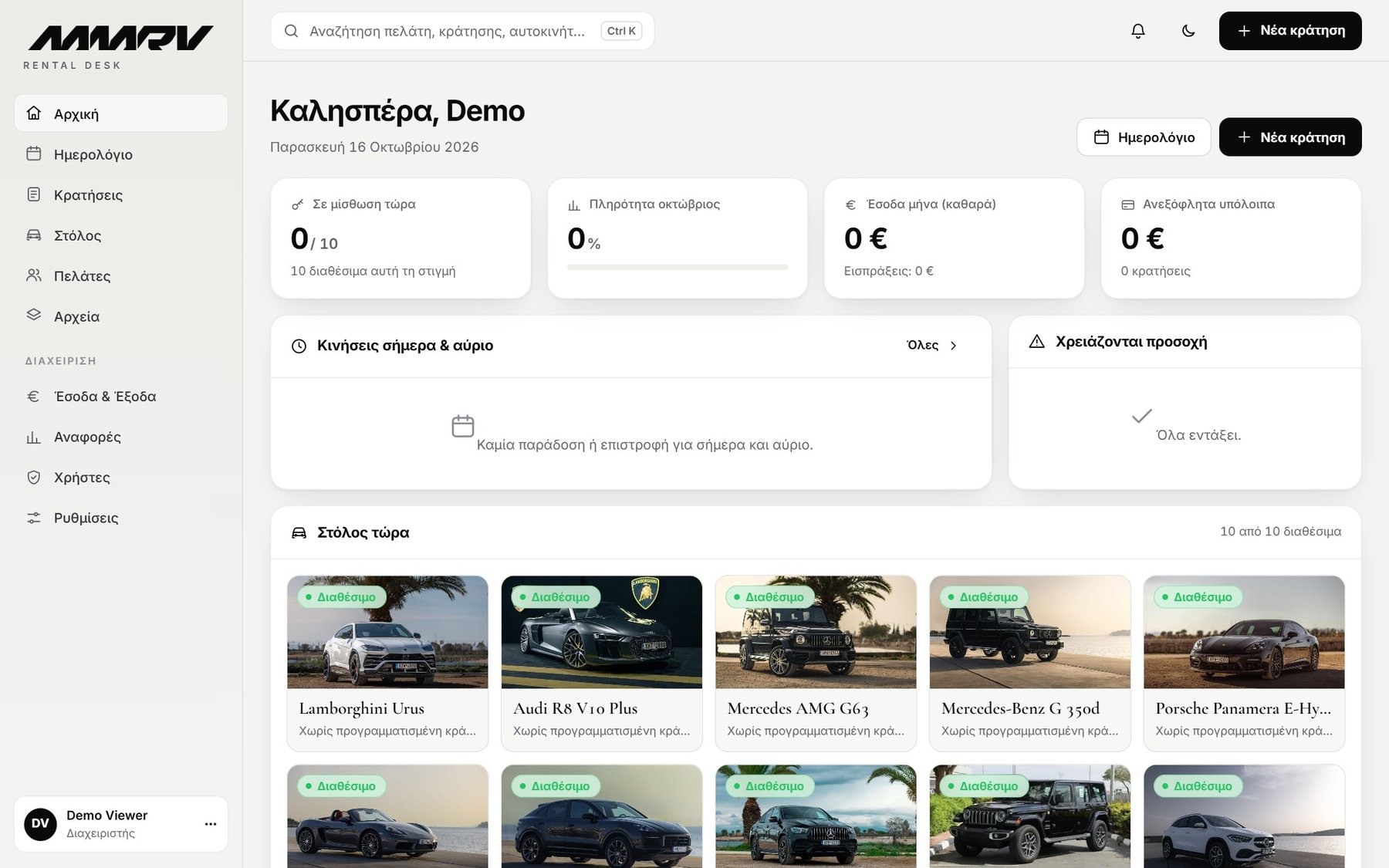Click Νέα κράτηση button beside Ημερολόγιο
This screenshot has height=868, width=1389.
tap(1290, 137)
